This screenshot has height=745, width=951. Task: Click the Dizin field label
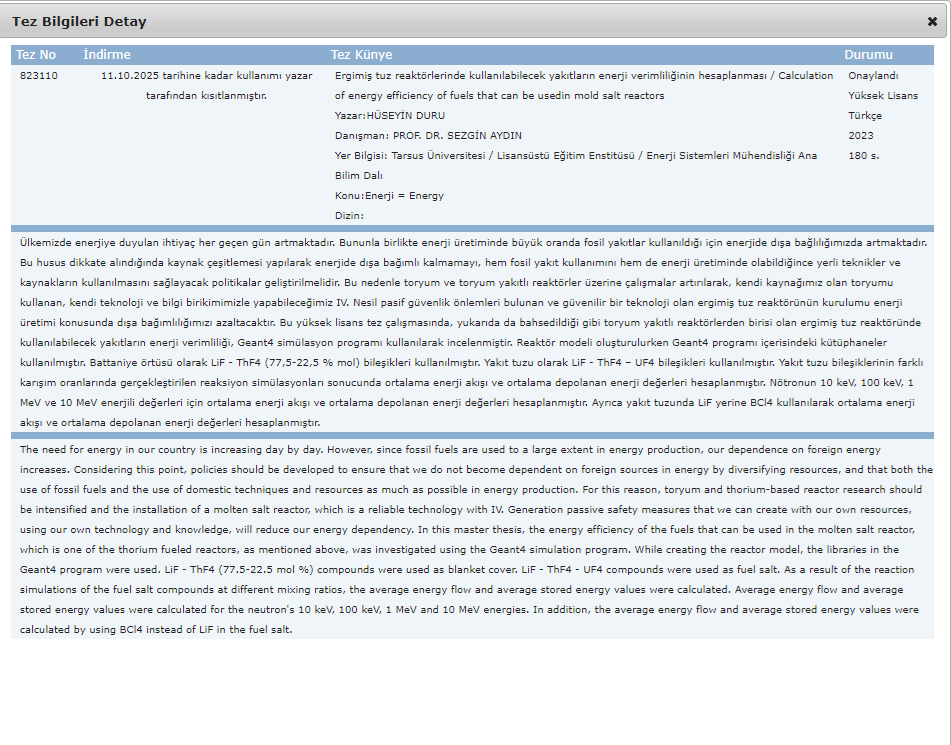(349, 215)
